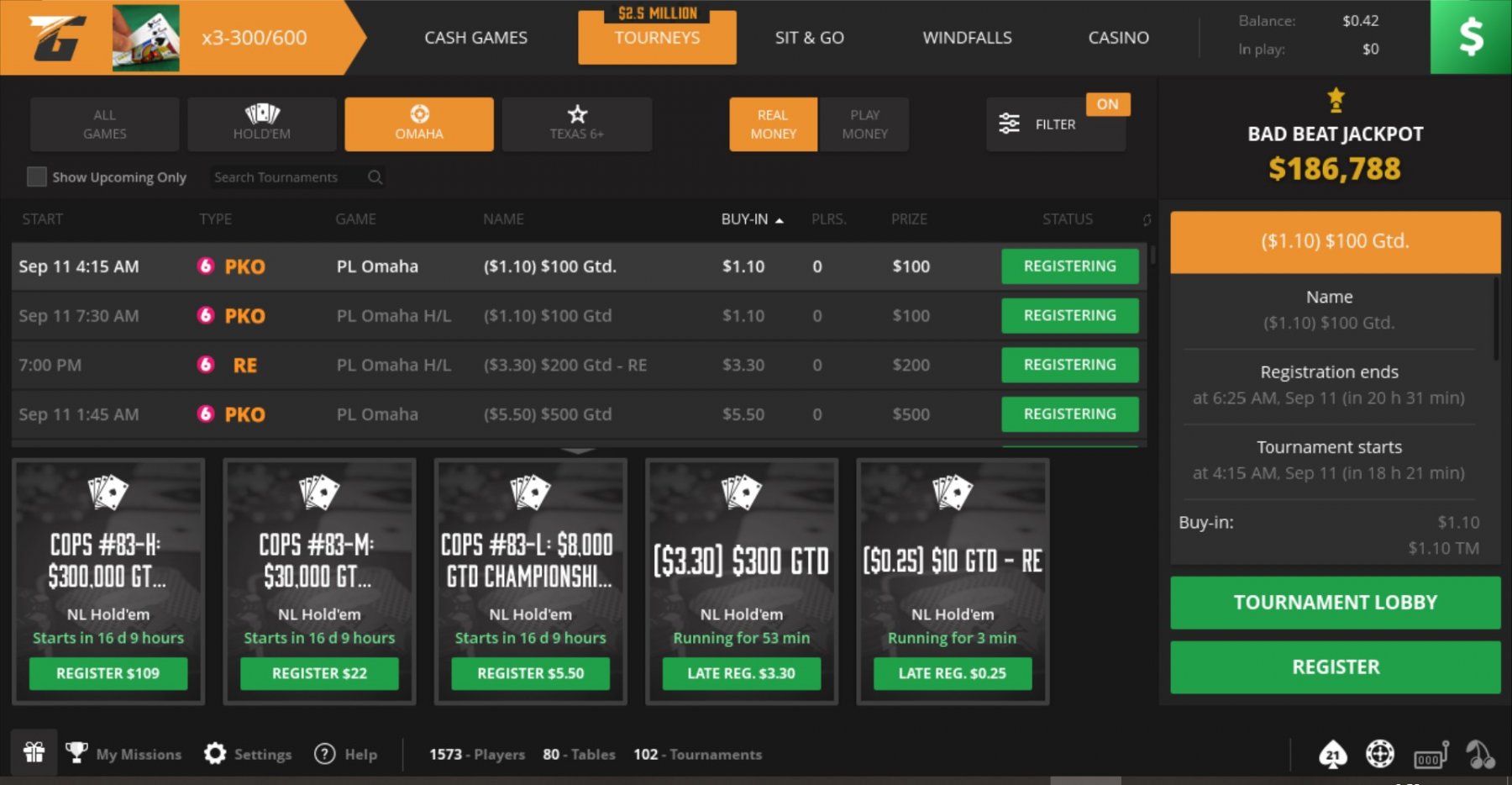Open the gift rewards icon
Screen dimensions: 1512x785
34,752
